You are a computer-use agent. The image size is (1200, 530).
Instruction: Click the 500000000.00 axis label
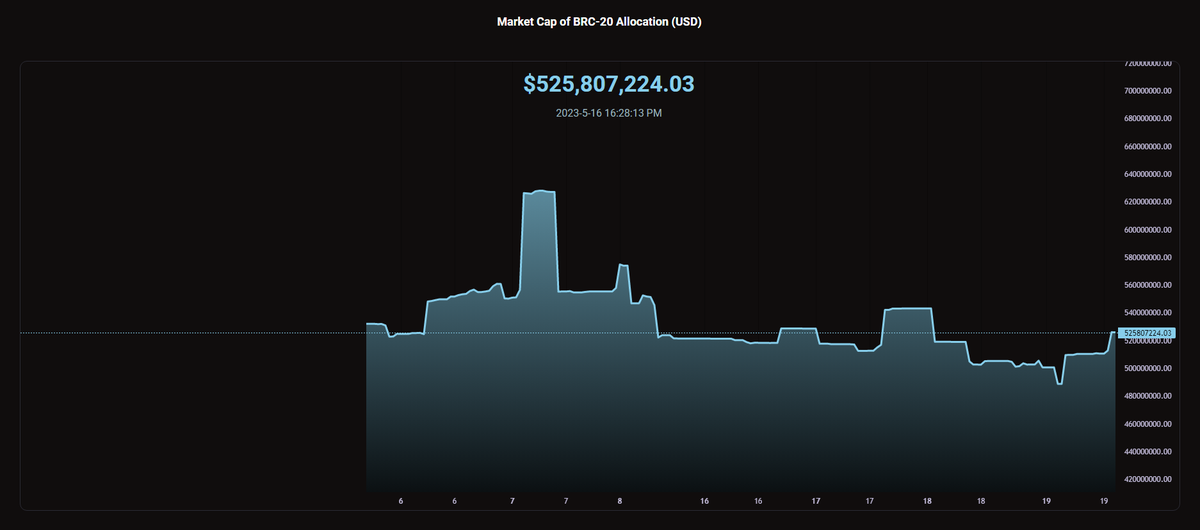pos(1147,369)
